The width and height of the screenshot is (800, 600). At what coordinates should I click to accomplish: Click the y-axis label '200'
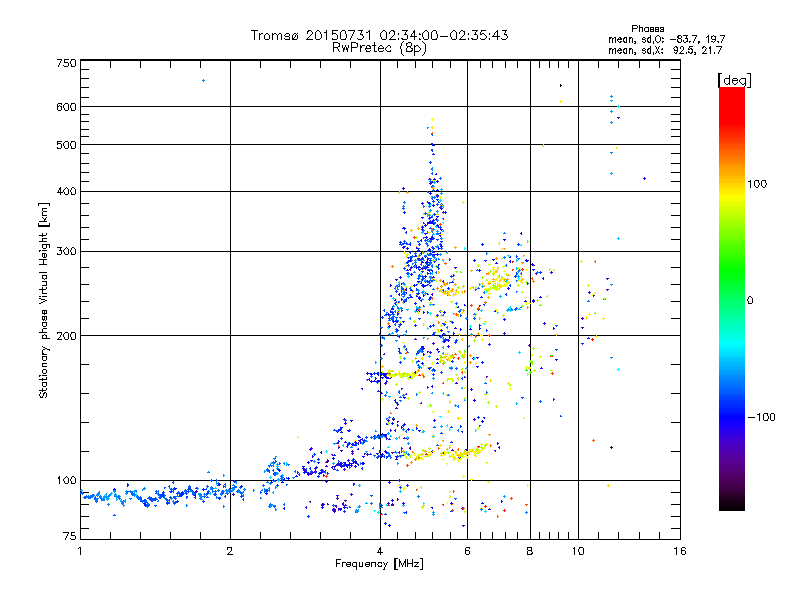coord(67,336)
